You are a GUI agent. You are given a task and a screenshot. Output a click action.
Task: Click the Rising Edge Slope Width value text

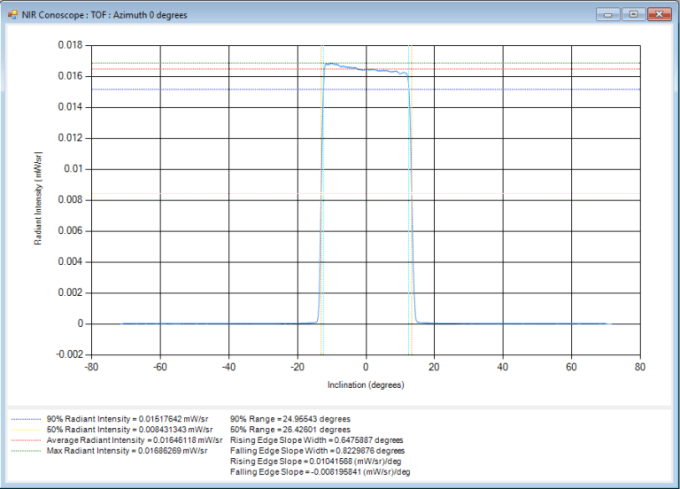pyautogui.click(x=317, y=440)
